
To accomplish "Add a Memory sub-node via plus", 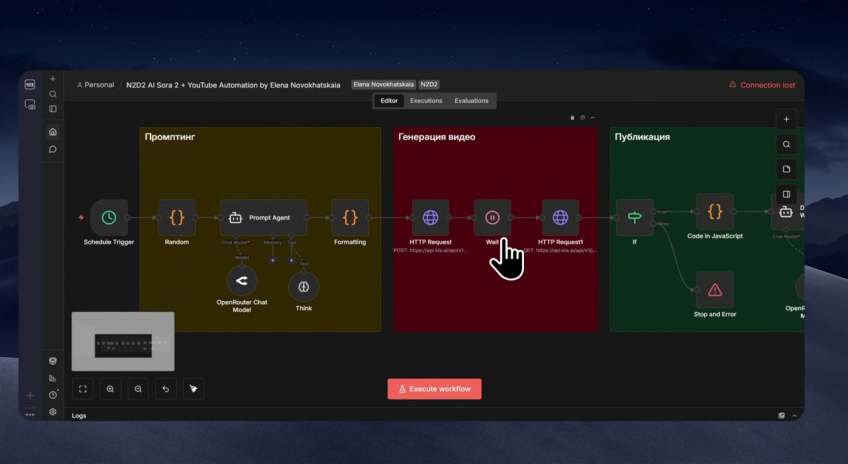I will [x=273, y=260].
